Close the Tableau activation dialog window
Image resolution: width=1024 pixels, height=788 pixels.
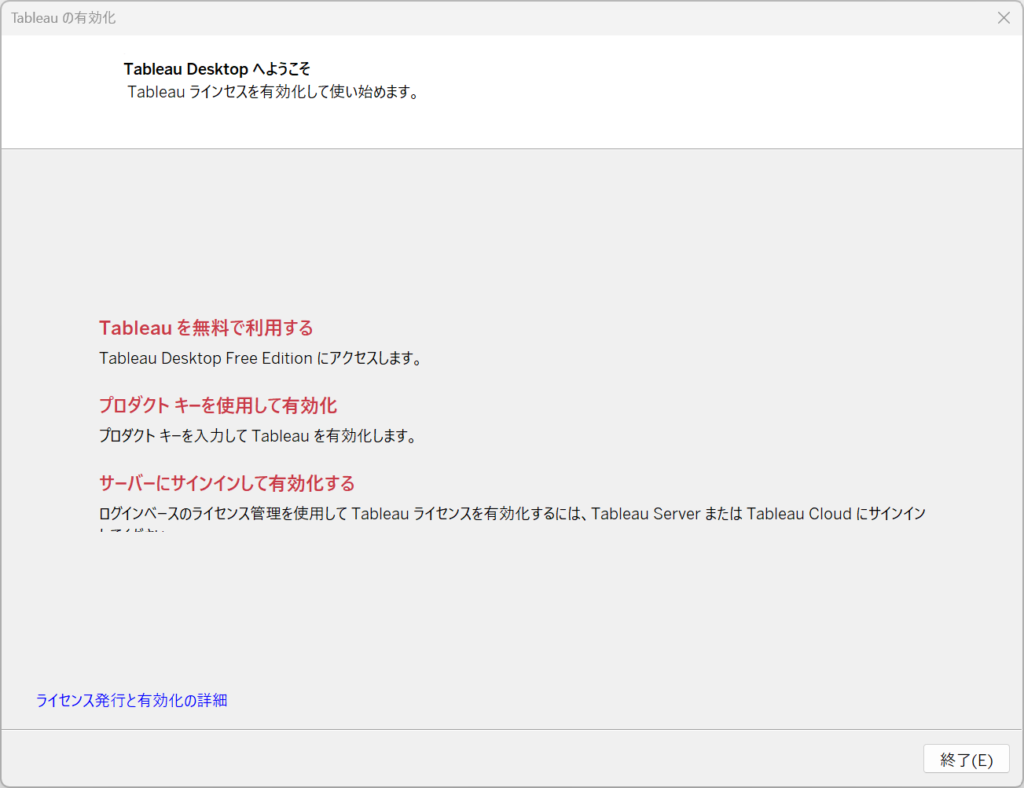tap(1003, 18)
